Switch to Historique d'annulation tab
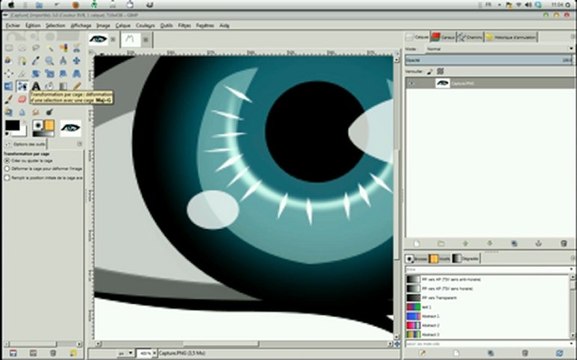The width and height of the screenshot is (577, 360). [511, 37]
